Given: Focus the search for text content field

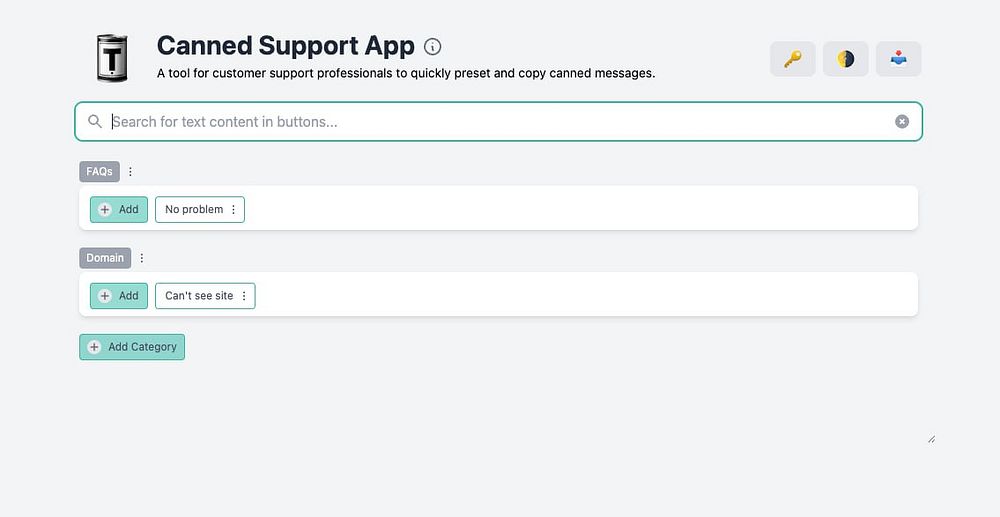Looking at the screenshot, I should 498,122.
